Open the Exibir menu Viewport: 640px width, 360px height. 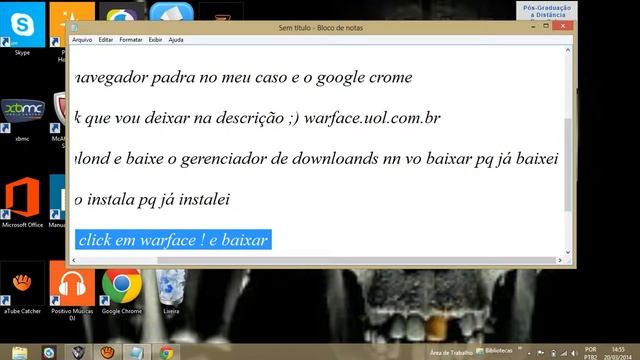155,40
